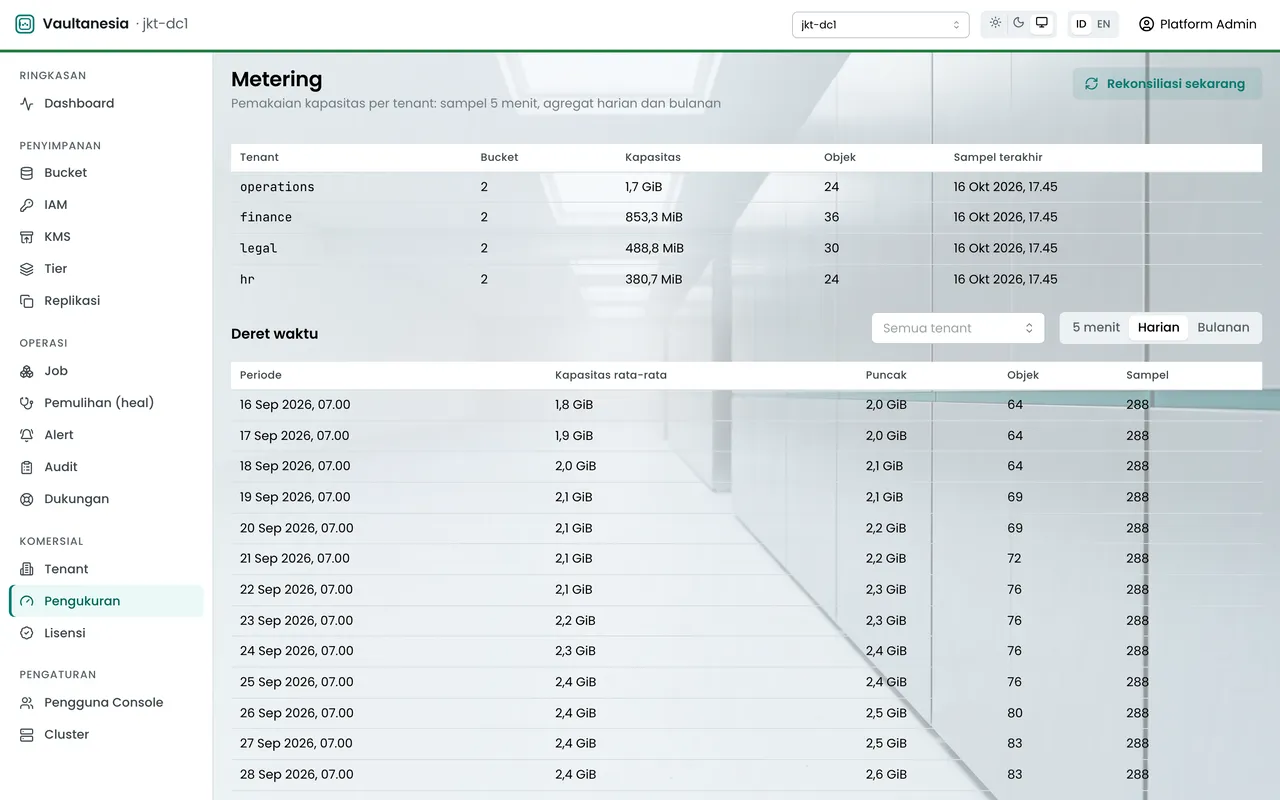Click the Tier layers icon

click(x=27, y=269)
